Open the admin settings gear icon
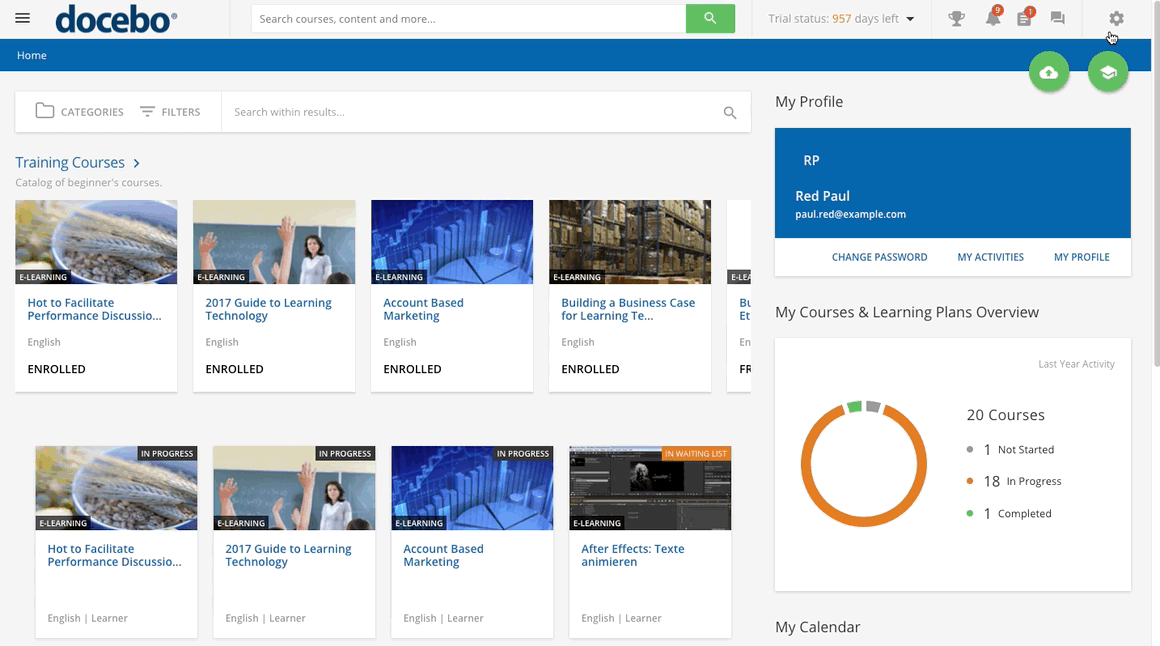 pos(1113,18)
